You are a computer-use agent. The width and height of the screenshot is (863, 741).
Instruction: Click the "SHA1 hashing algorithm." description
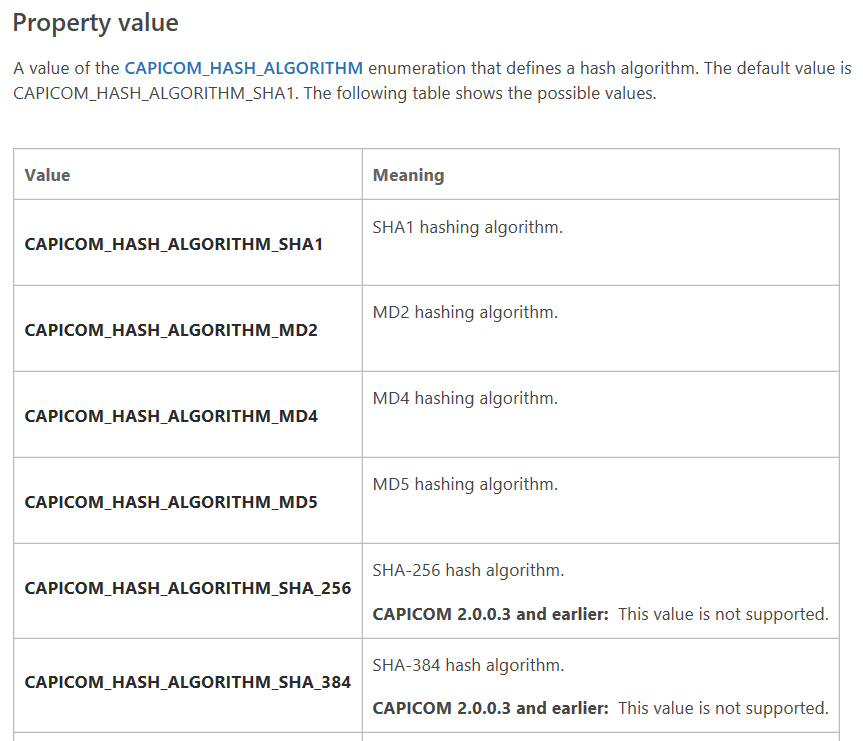pos(468,227)
